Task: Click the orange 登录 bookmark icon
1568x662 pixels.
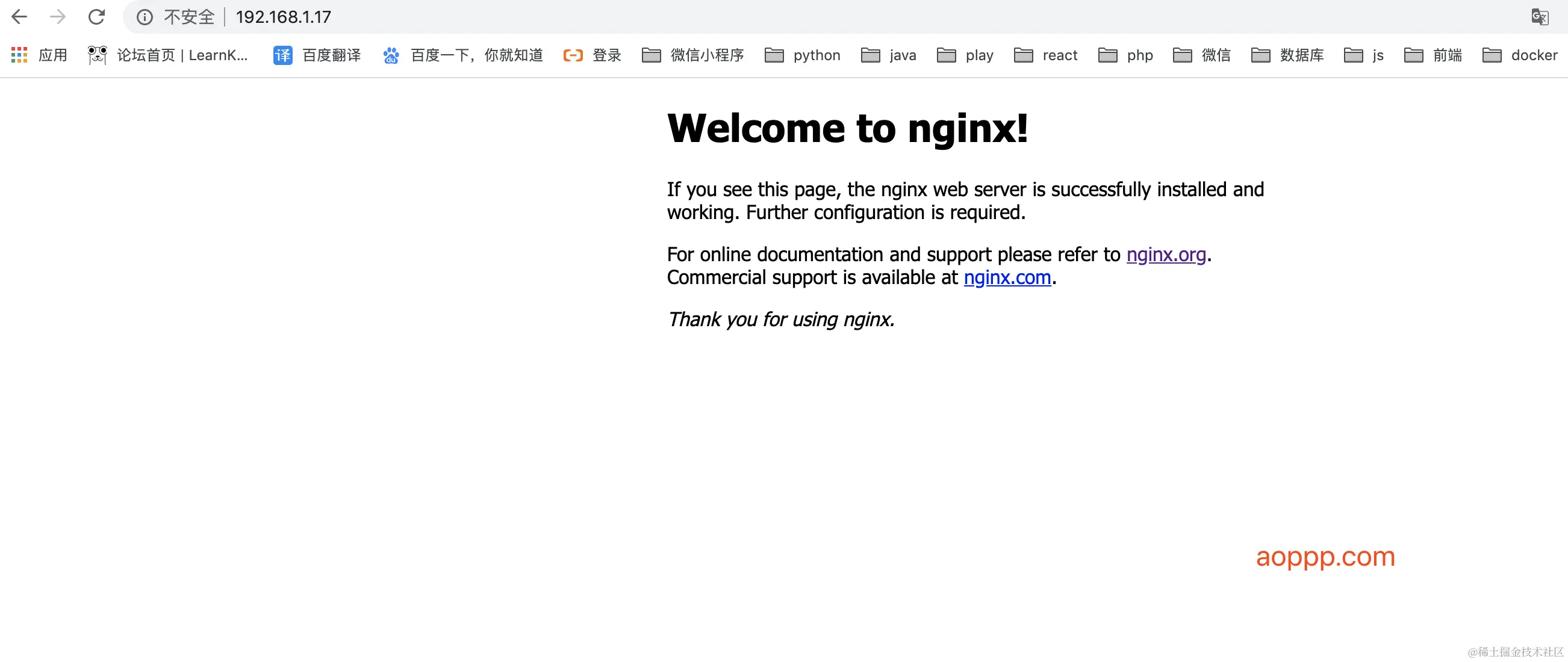Action: pos(573,55)
